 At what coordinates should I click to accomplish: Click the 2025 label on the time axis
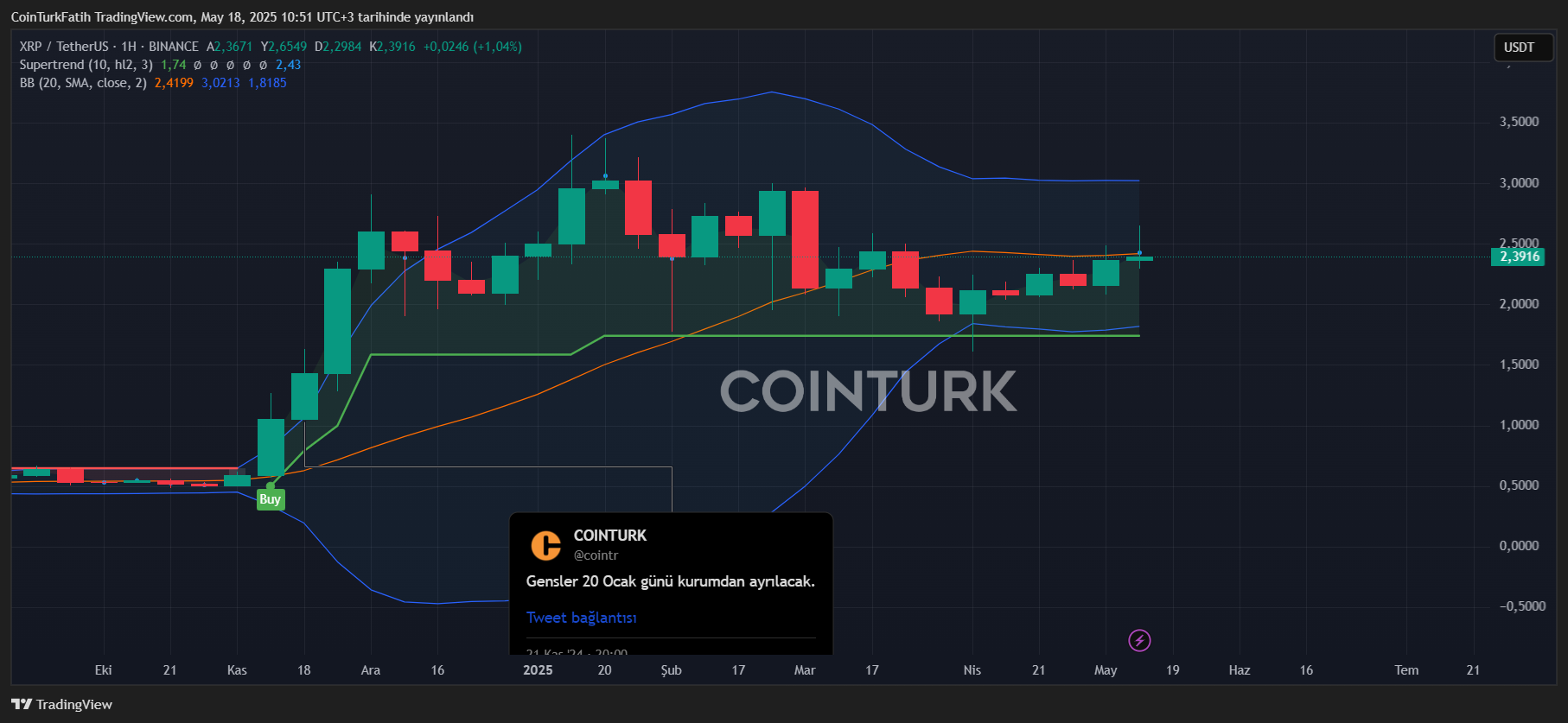(538, 670)
